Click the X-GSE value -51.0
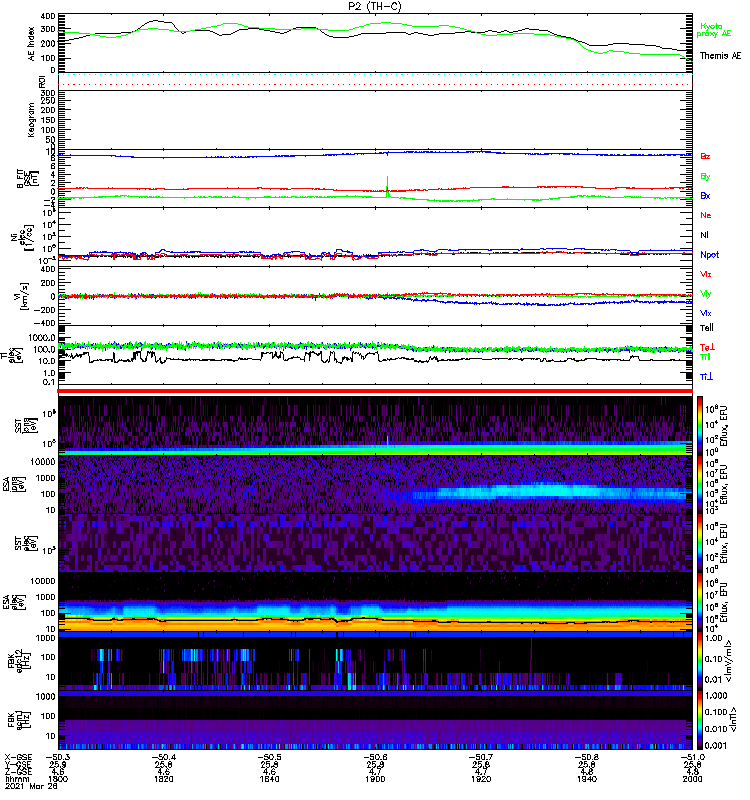The height and width of the screenshot is (800, 750). pyautogui.click(x=692, y=757)
